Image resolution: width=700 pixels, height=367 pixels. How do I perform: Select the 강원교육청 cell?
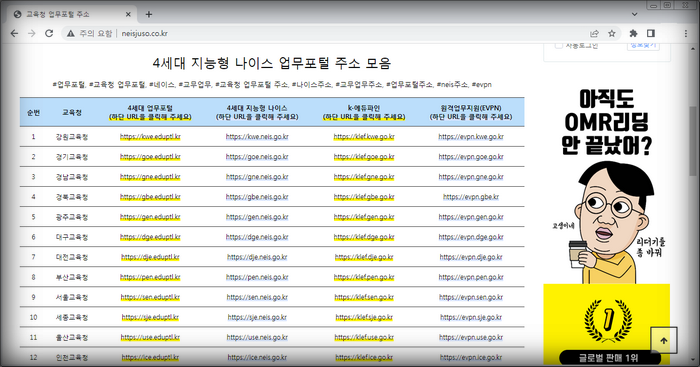pos(72,137)
